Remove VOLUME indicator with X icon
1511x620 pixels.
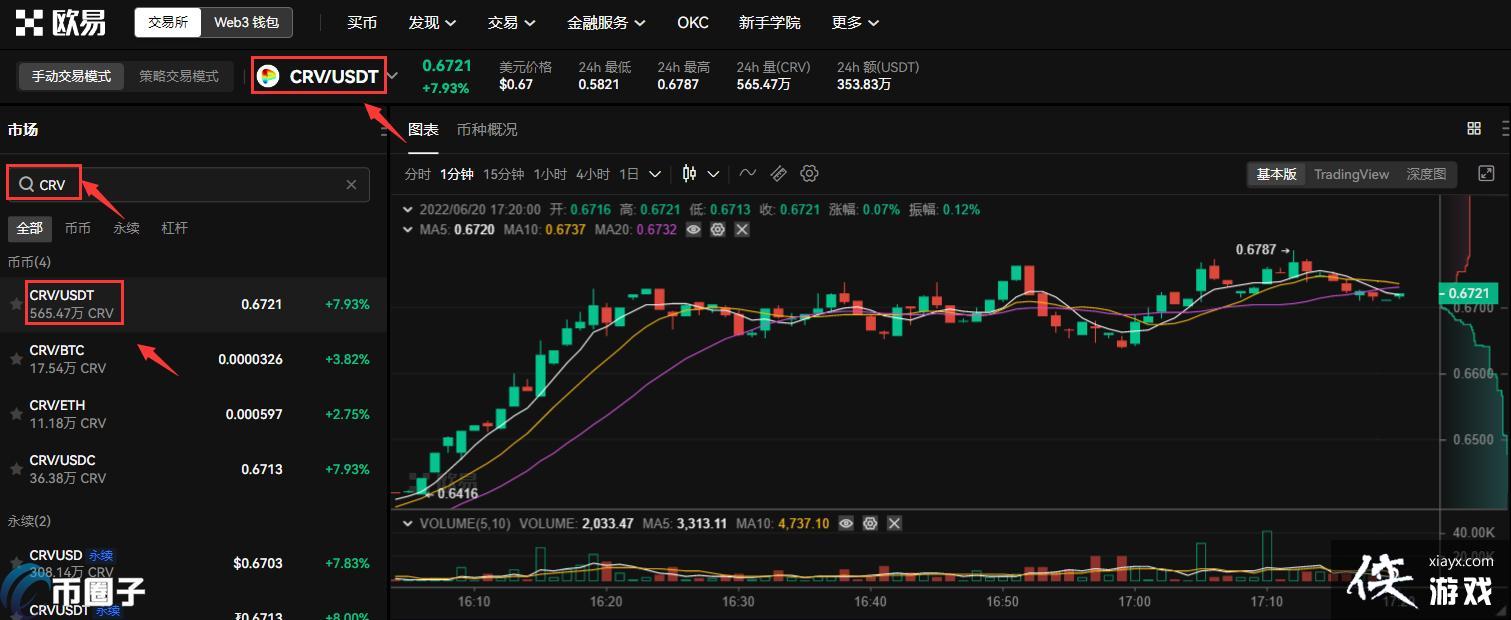[894, 523]
